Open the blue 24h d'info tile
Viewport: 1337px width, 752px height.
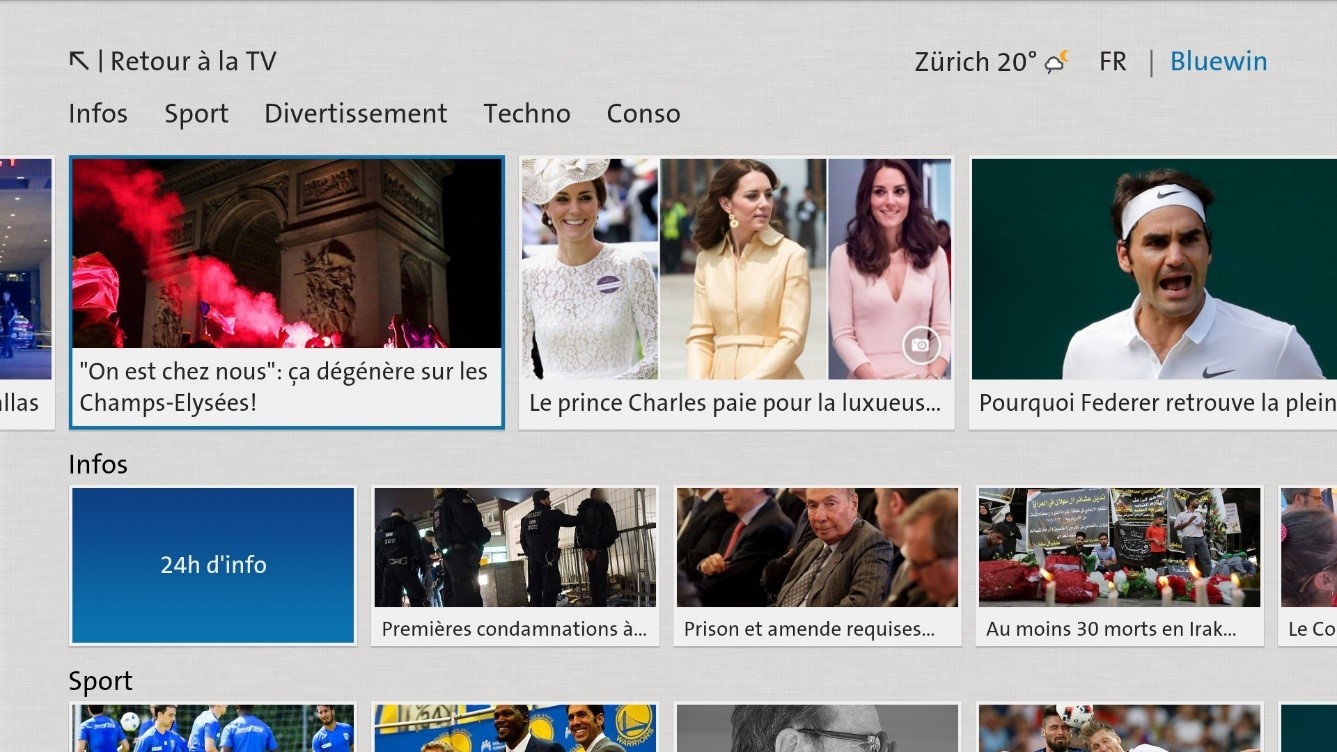[213, 565]
